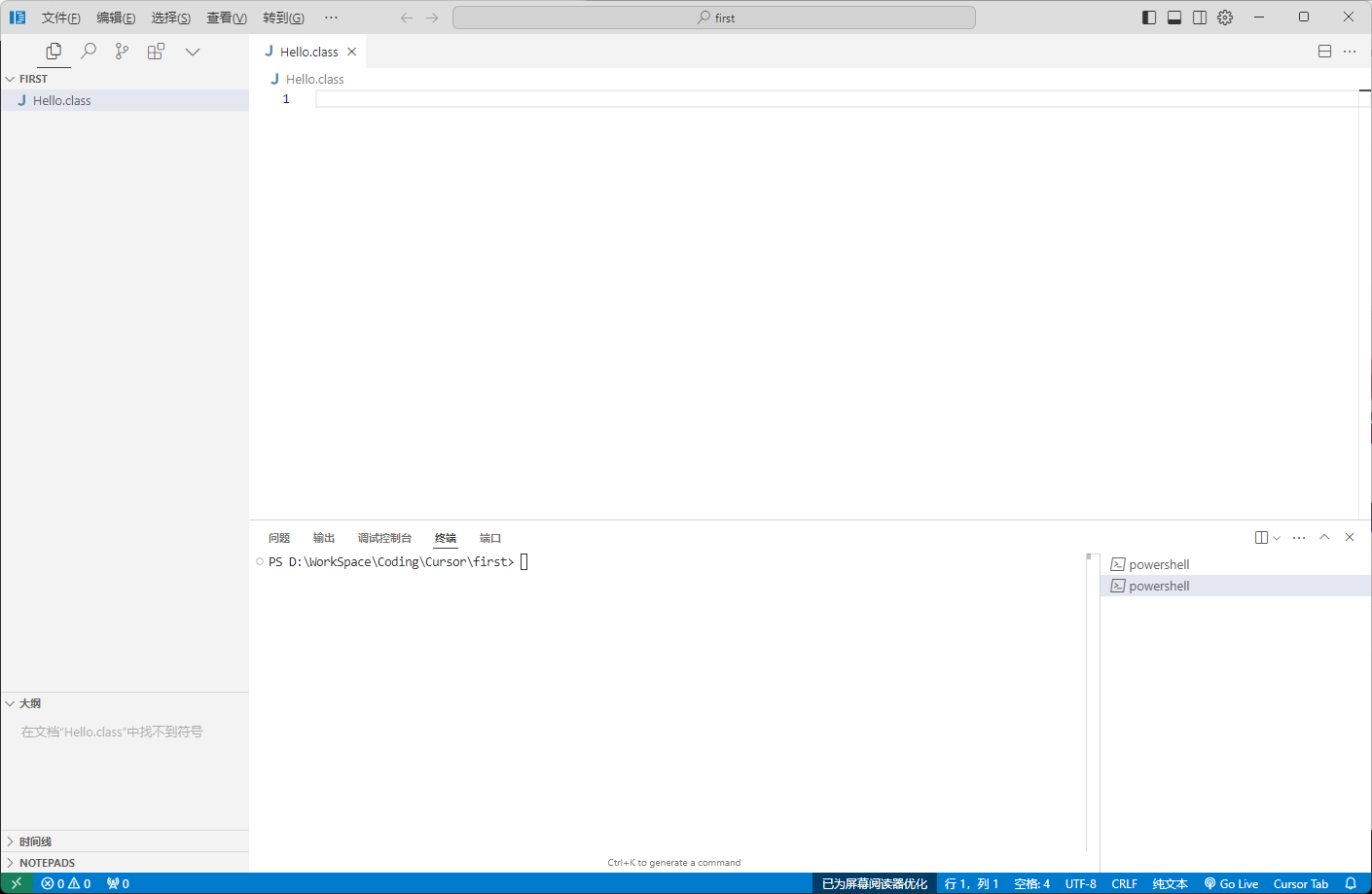Viewport: 1372px width, 894px height.
Task: Open the 文件(F) menu
Action: [x=60, y=18]
